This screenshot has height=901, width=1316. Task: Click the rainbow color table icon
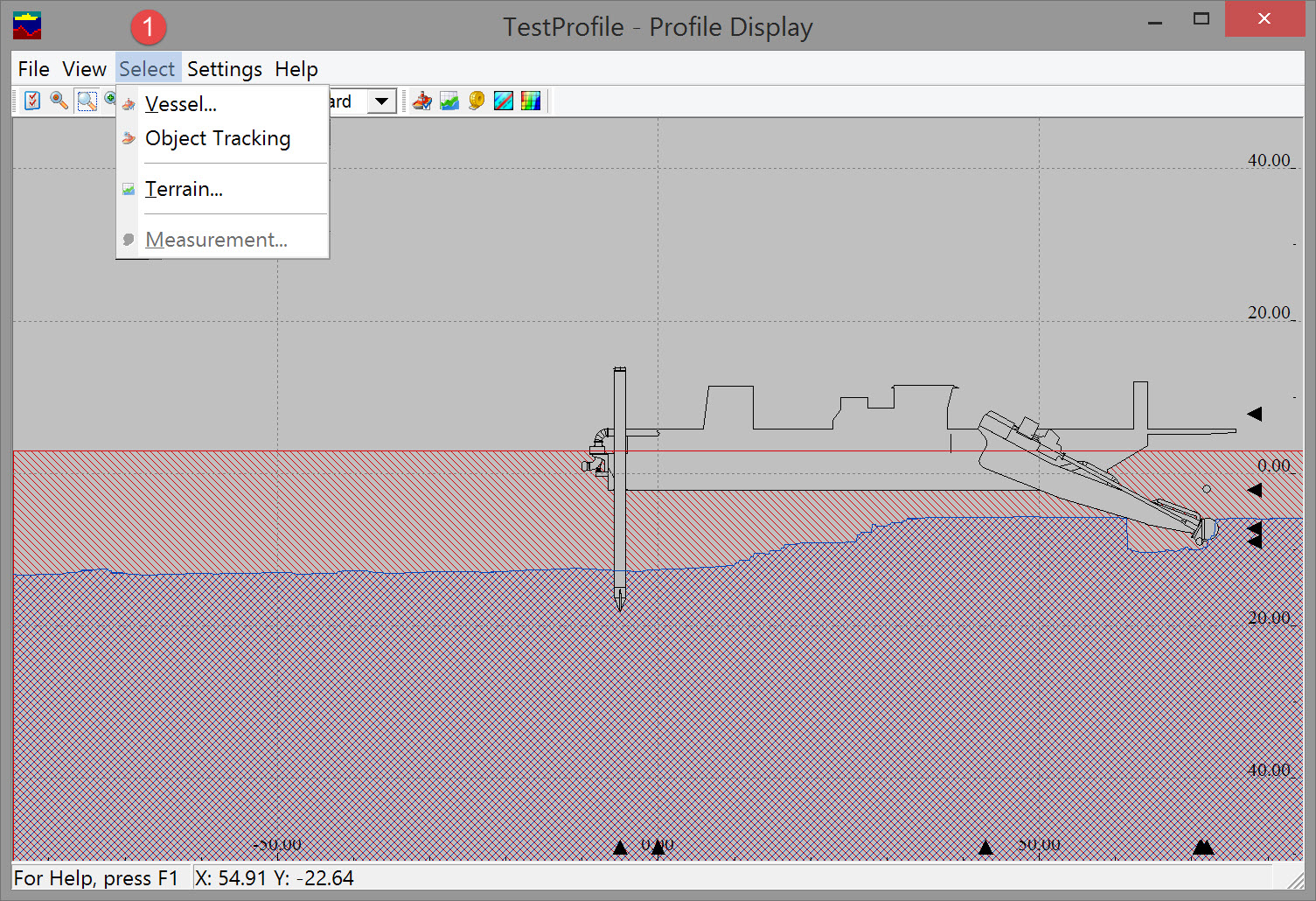531,101
